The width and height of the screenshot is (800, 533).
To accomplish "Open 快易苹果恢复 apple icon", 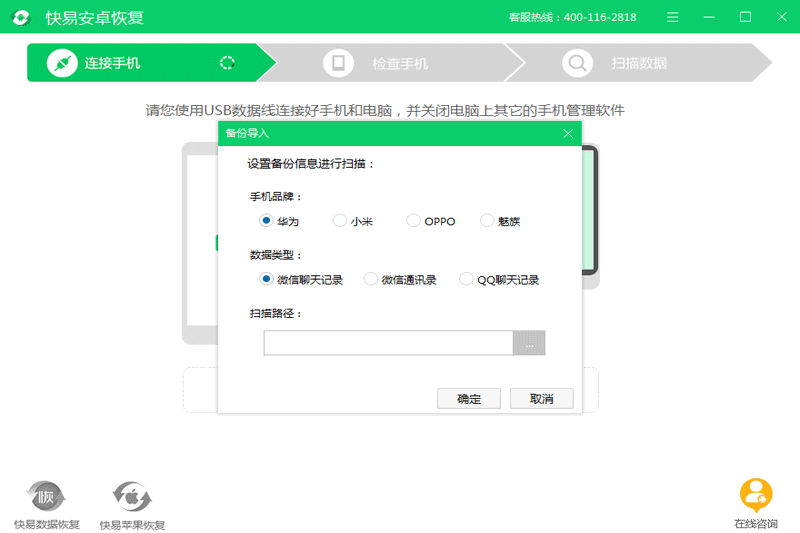I will click(132, 496).
